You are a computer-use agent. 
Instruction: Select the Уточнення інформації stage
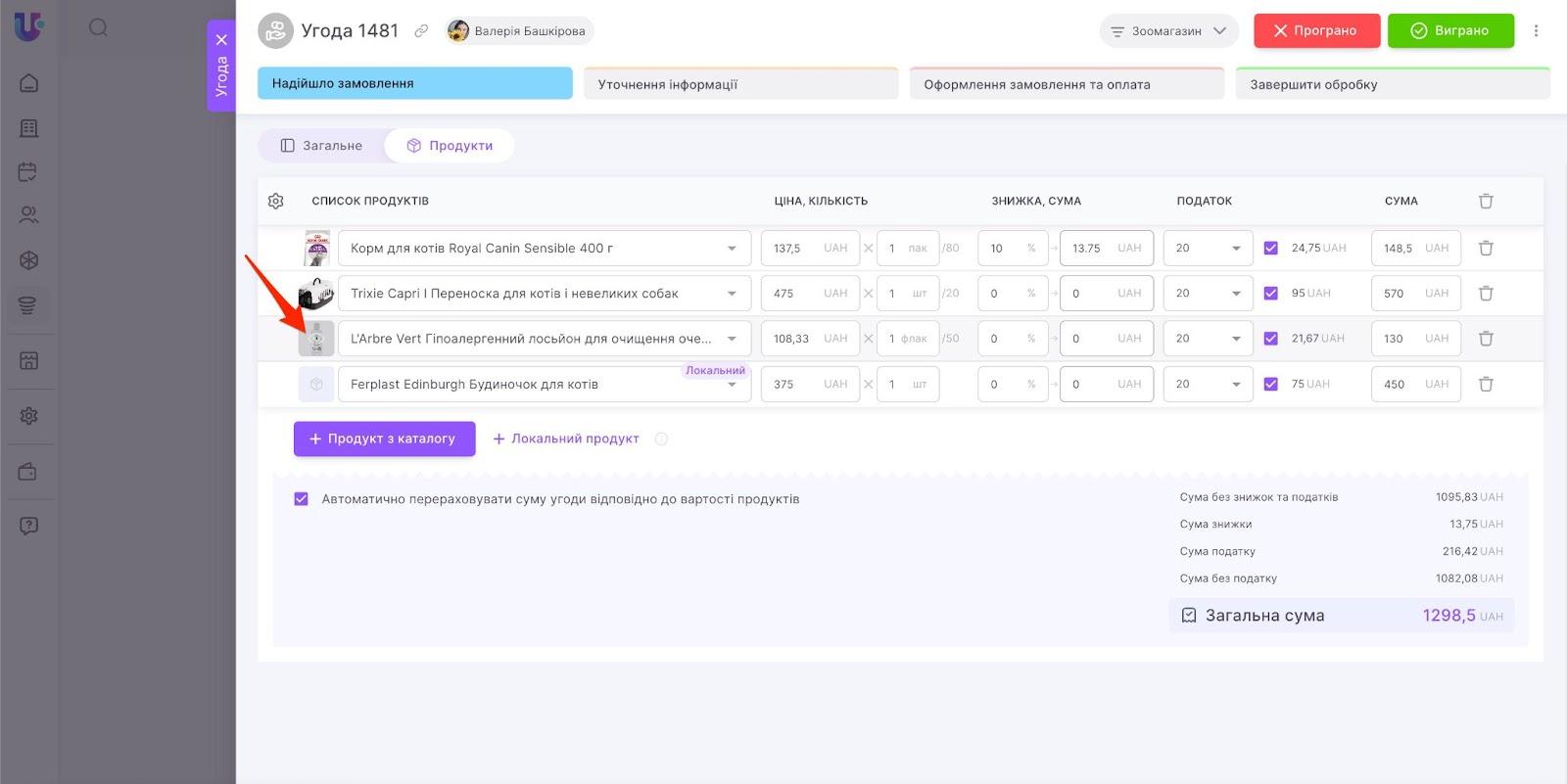pos(740,84)
